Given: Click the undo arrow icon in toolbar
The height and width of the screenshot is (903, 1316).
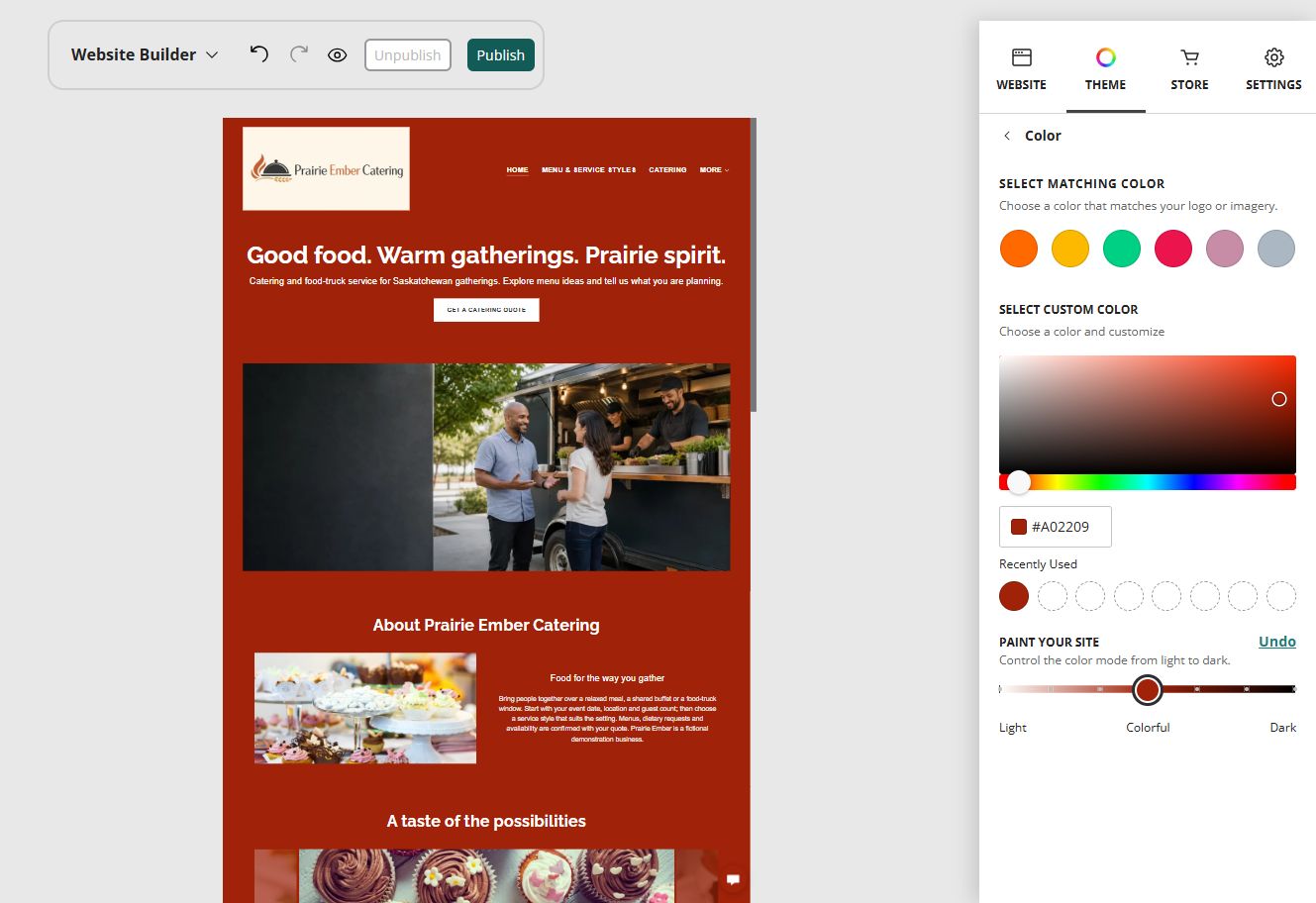Looking at the screenshot, I should [259, 54].
